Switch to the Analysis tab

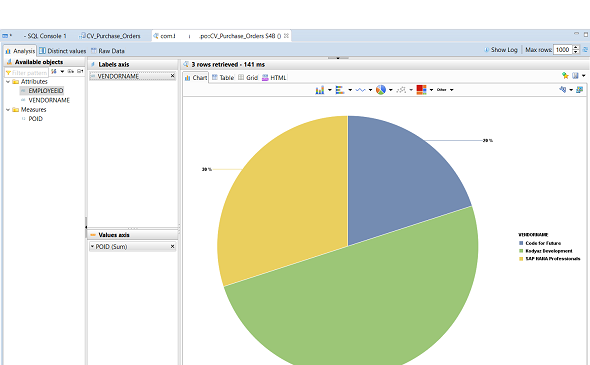tap(20, 51)
